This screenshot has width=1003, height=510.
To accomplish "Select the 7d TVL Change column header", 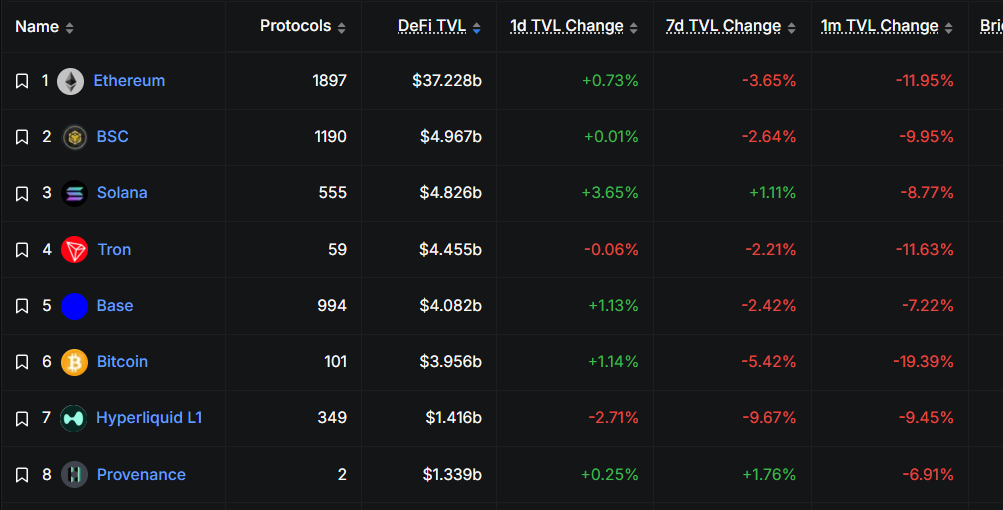I will 723,26.
